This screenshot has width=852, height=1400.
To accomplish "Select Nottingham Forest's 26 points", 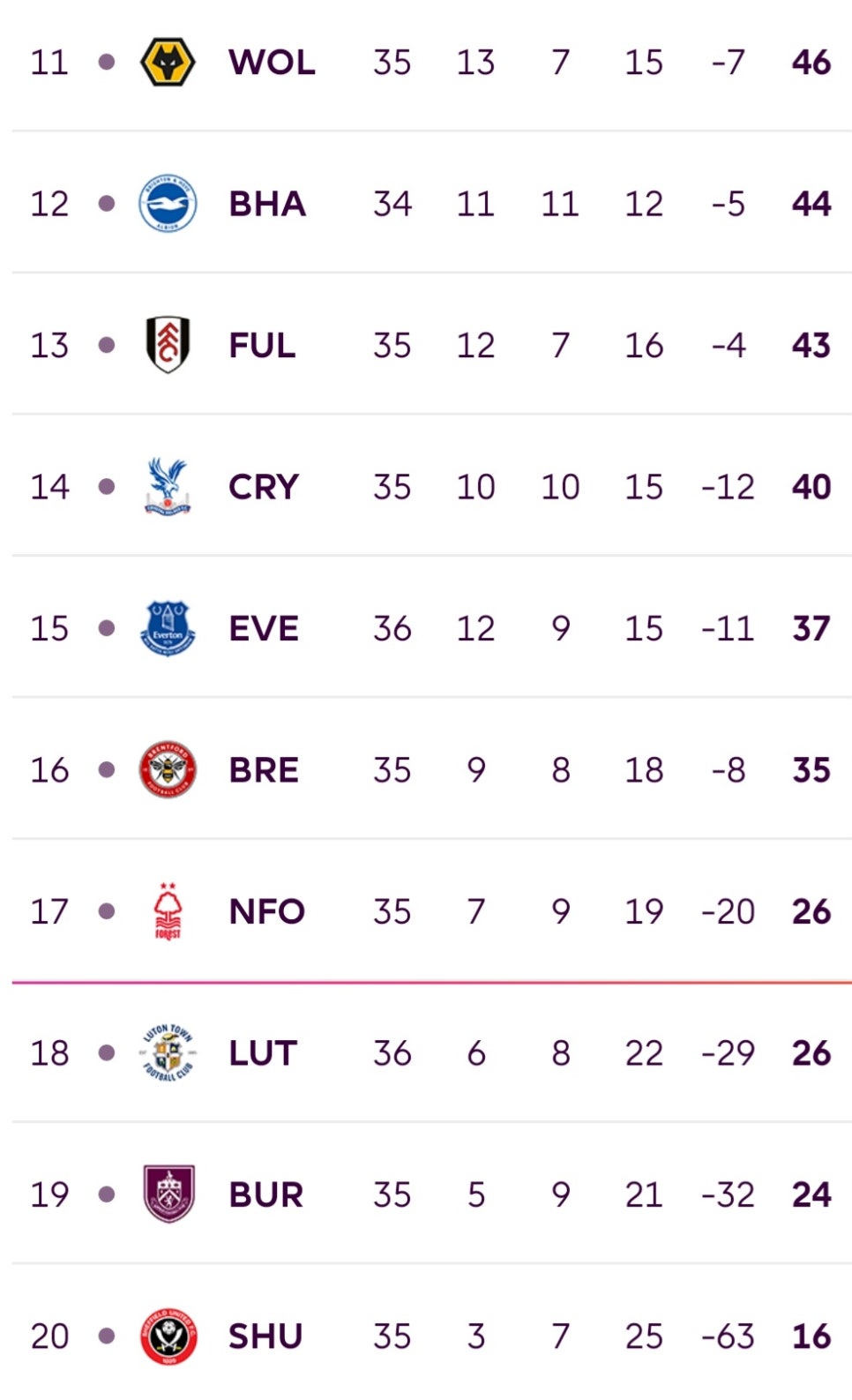I will pos(811,911).
